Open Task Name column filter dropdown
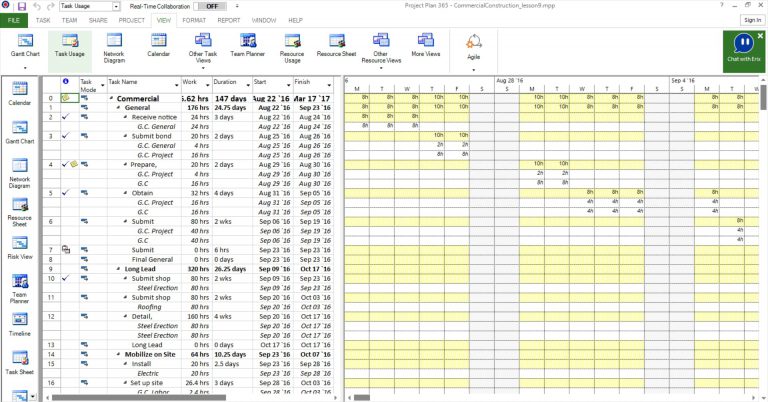This screenshot has width=768, height=402. click(176, 85)
